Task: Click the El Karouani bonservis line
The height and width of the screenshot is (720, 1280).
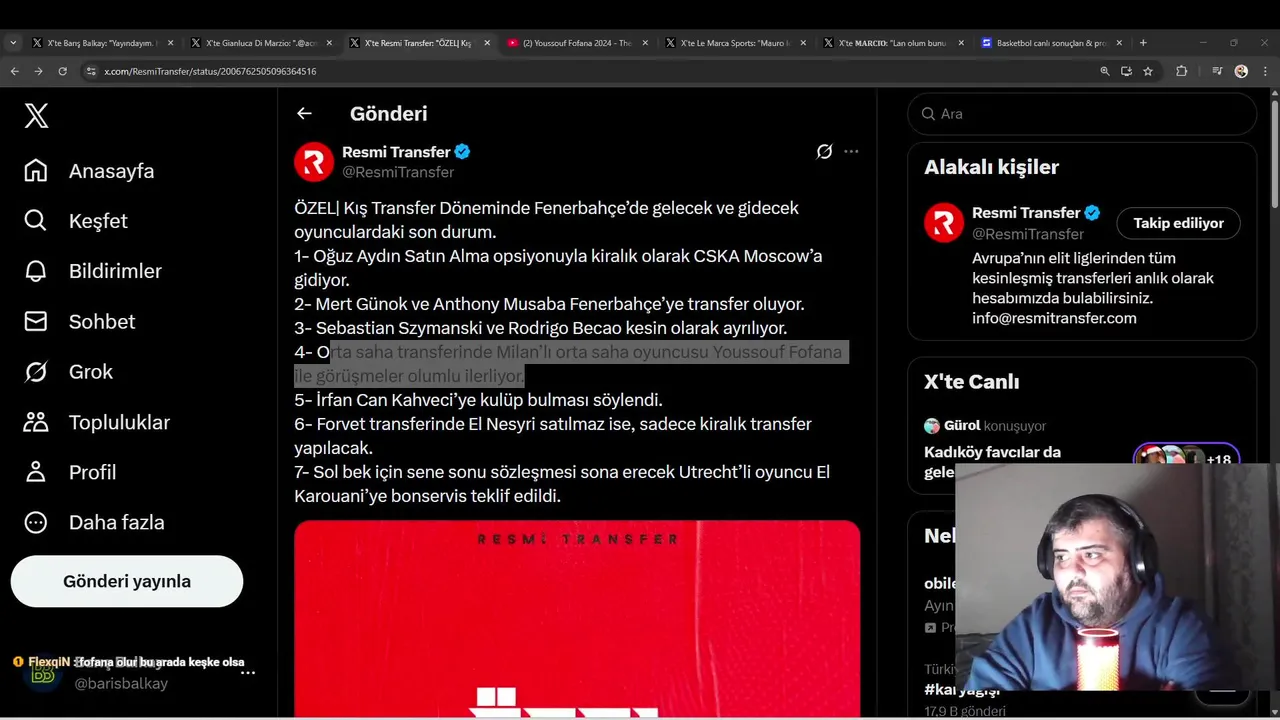Action: [562, 484]
